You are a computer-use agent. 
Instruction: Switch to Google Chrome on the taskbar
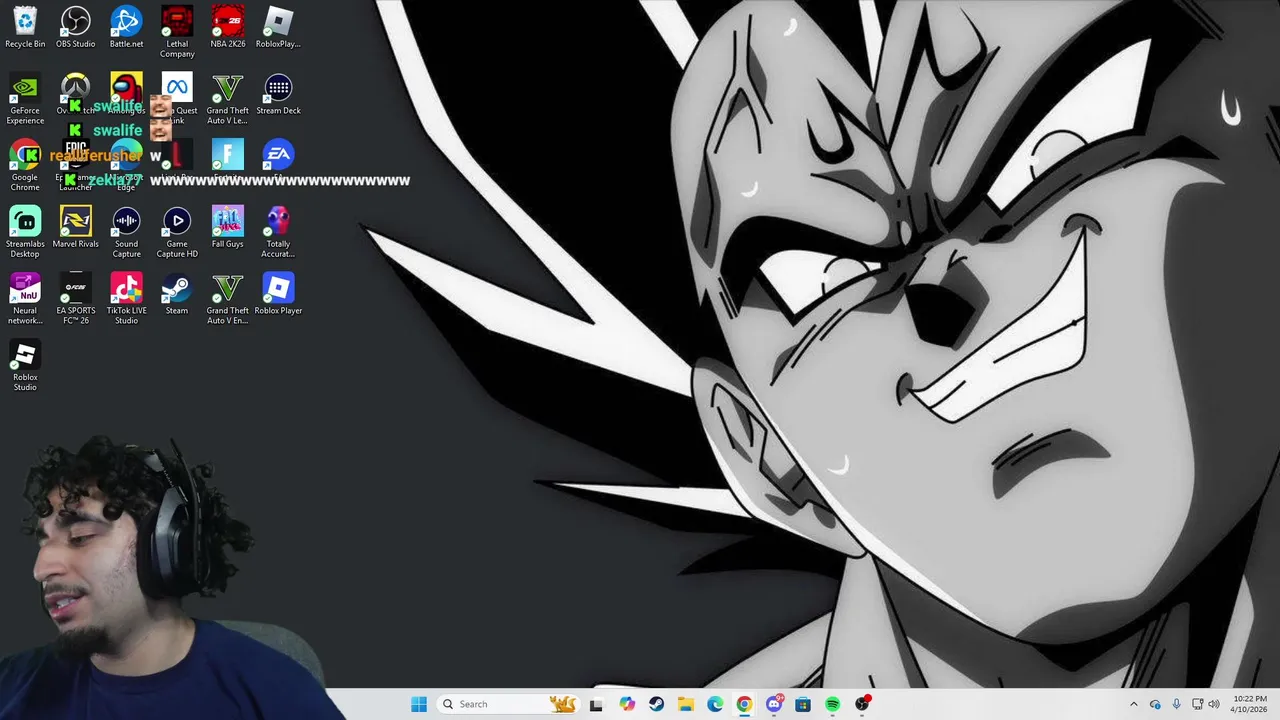[744, 704]
